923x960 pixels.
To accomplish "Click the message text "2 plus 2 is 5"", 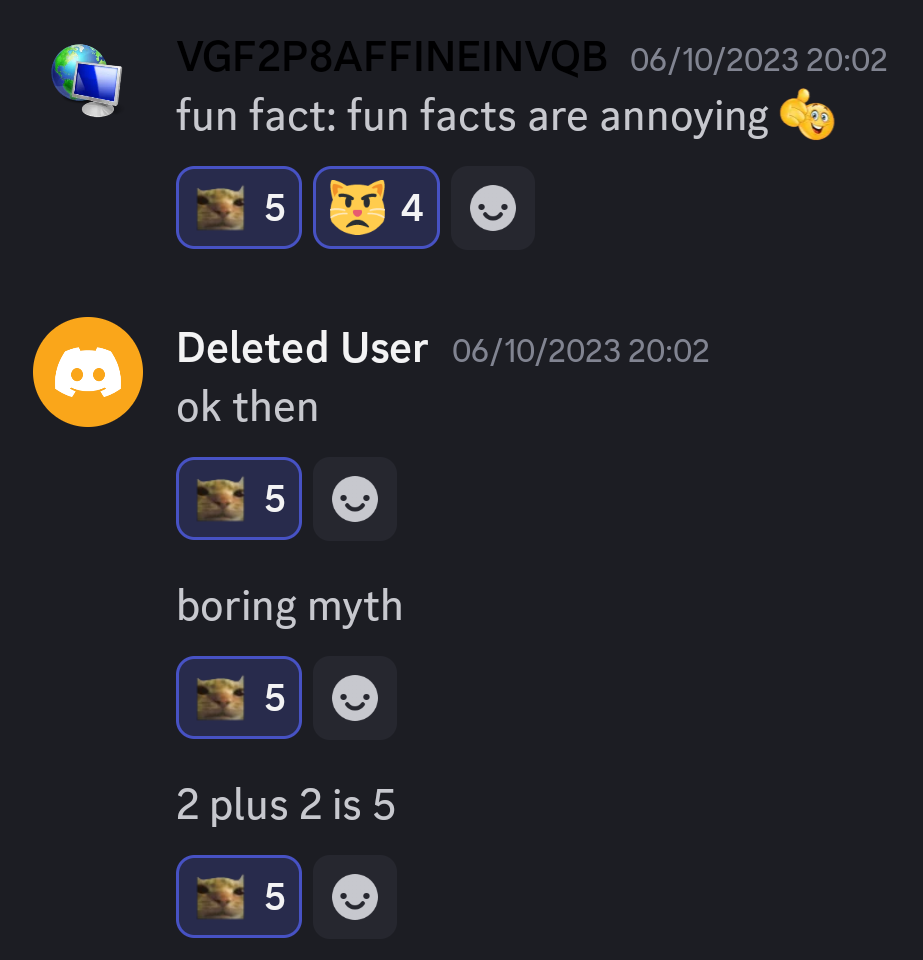I will [286, 805].
